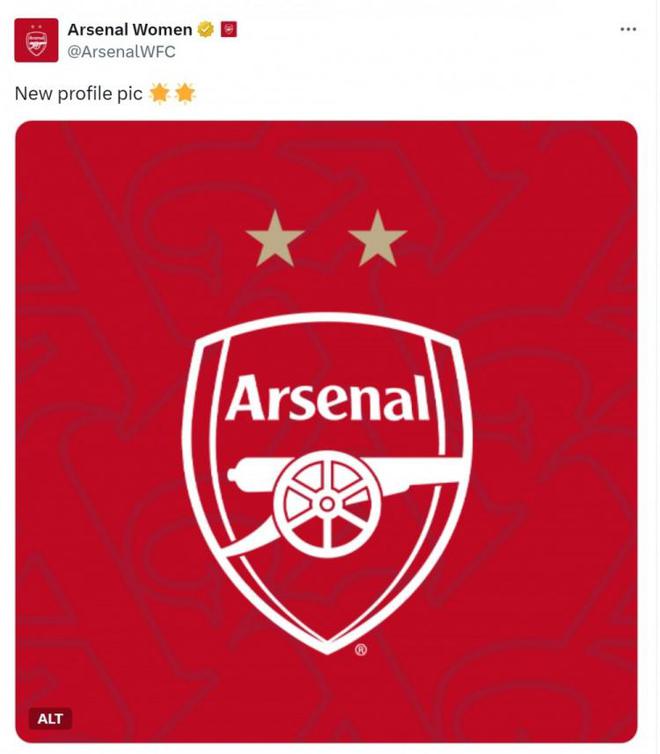Open the @ArsenalWFC handle link

pyautogui.click(x=121, y=51)
